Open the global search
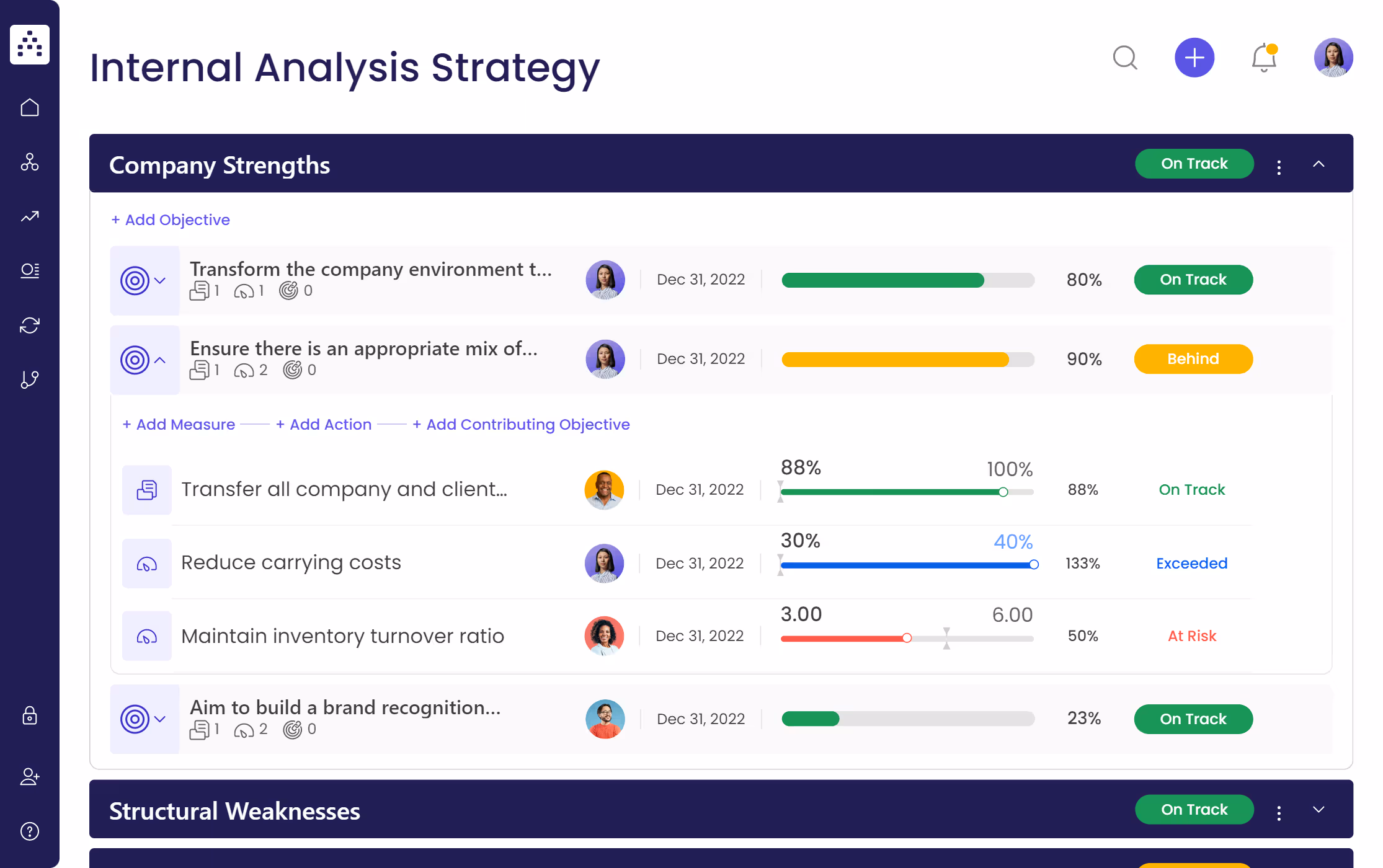 pyautogui.click(x=1126, y=58)
